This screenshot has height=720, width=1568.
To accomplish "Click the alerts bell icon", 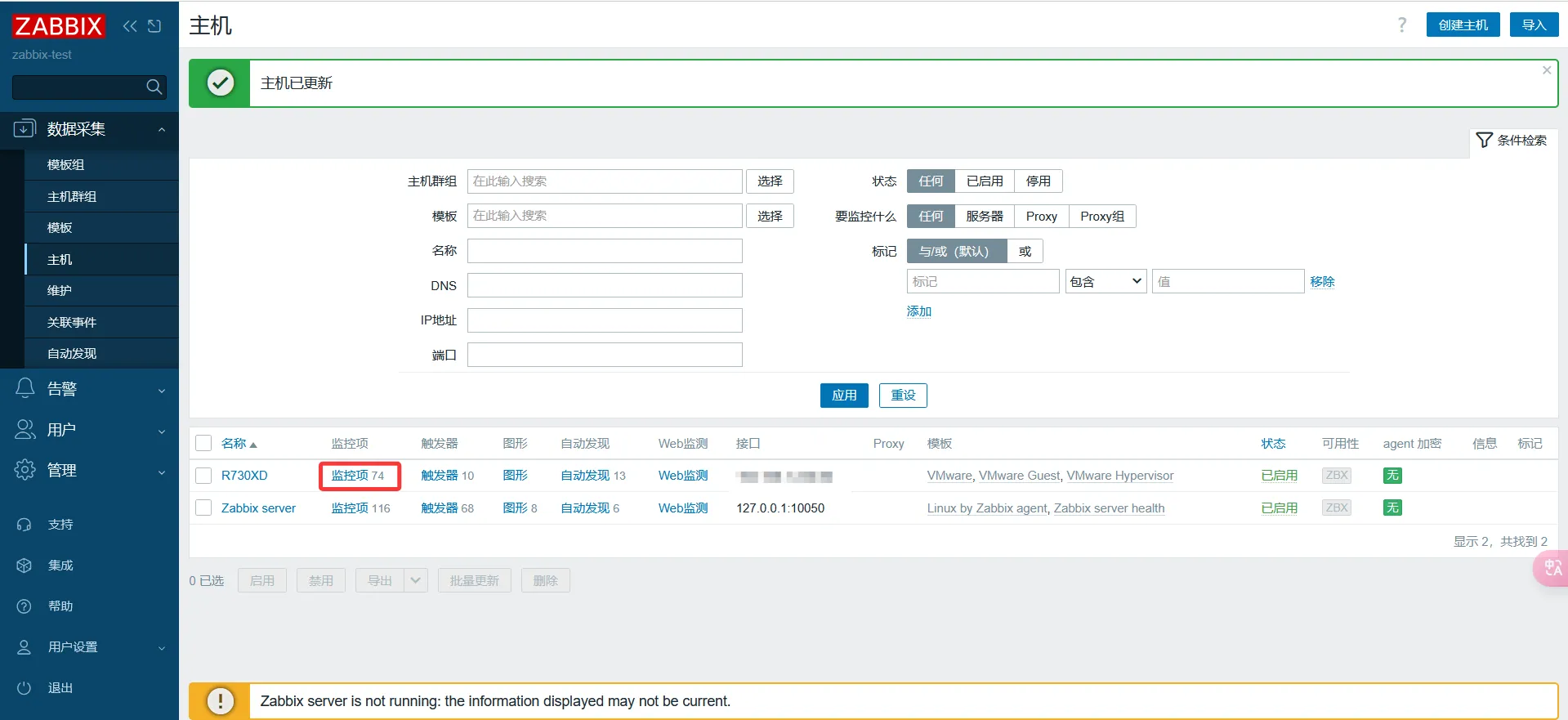I will pos(25,388).
